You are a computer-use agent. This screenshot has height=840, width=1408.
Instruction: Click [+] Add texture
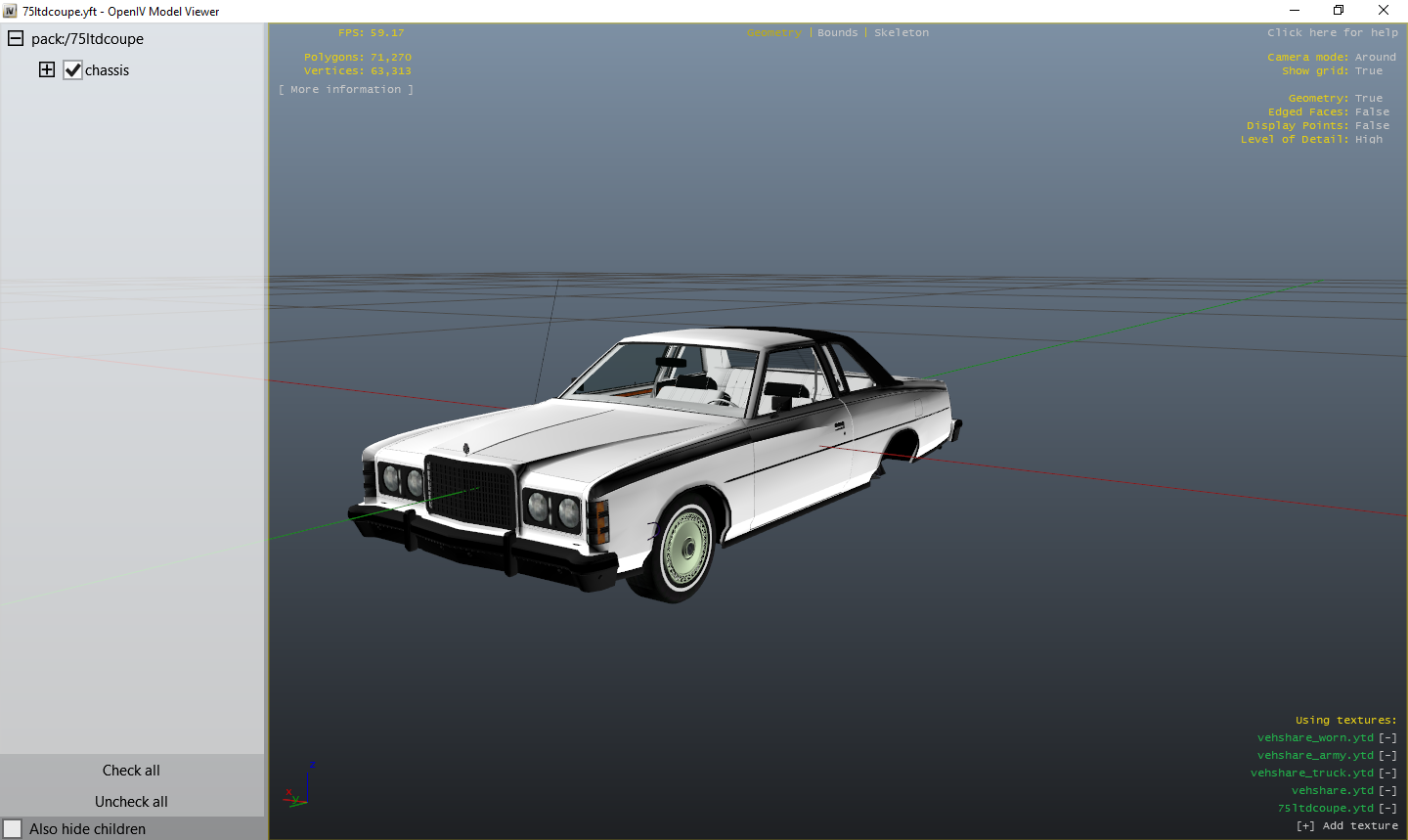point(1347,824)
